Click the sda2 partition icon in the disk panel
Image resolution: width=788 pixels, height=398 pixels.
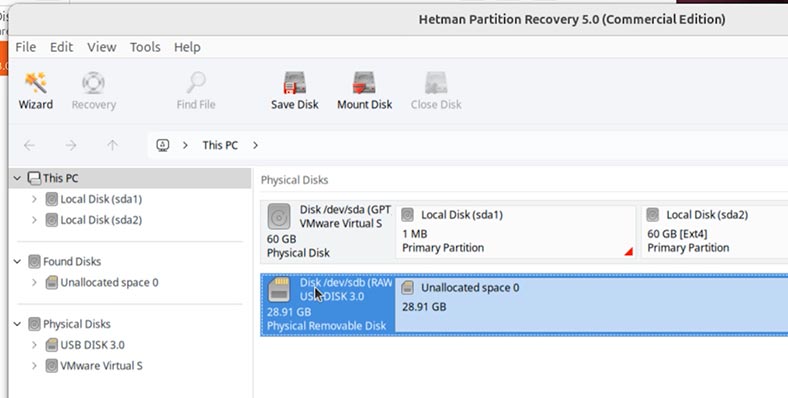point(653,215)
